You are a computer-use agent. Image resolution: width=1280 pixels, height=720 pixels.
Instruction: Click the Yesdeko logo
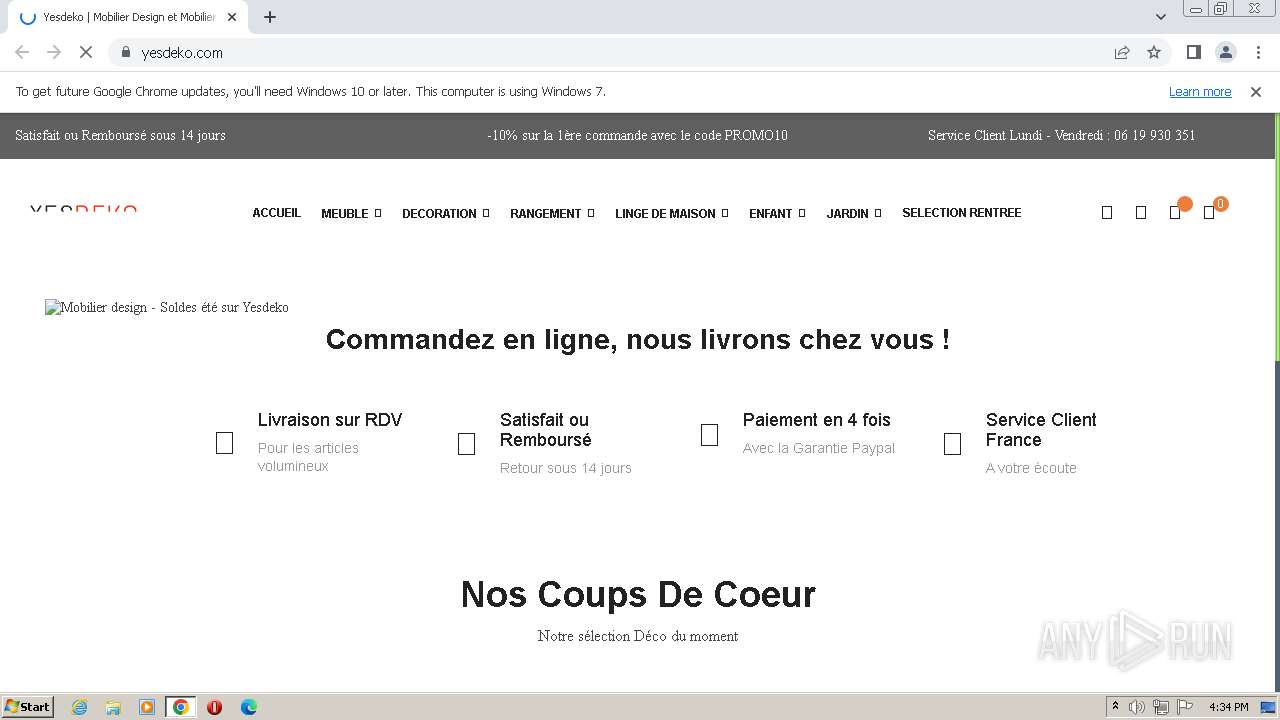83,208
